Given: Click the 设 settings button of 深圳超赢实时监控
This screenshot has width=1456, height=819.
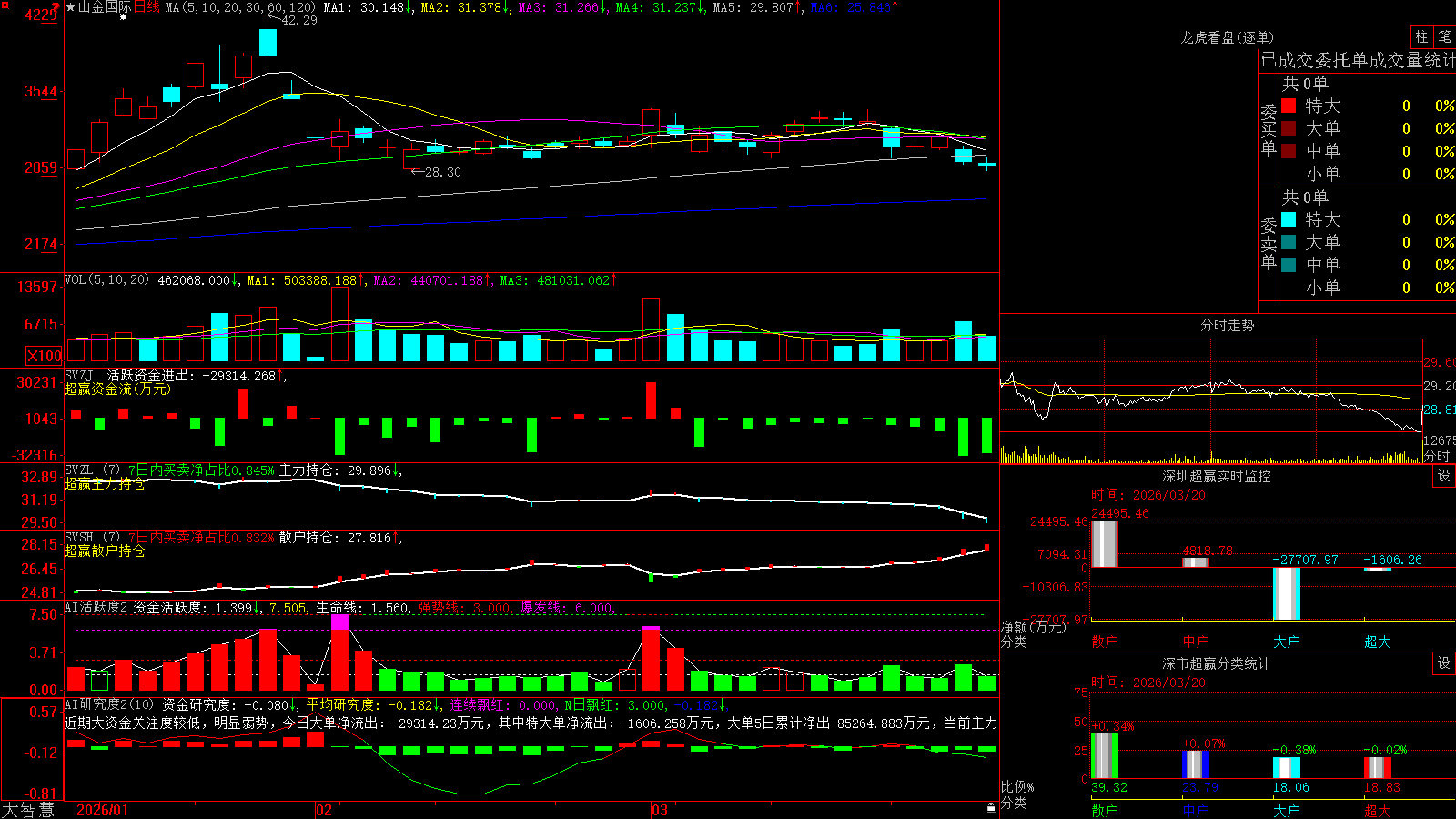Looking at the screenshot, I should (x=1444, y=476).
